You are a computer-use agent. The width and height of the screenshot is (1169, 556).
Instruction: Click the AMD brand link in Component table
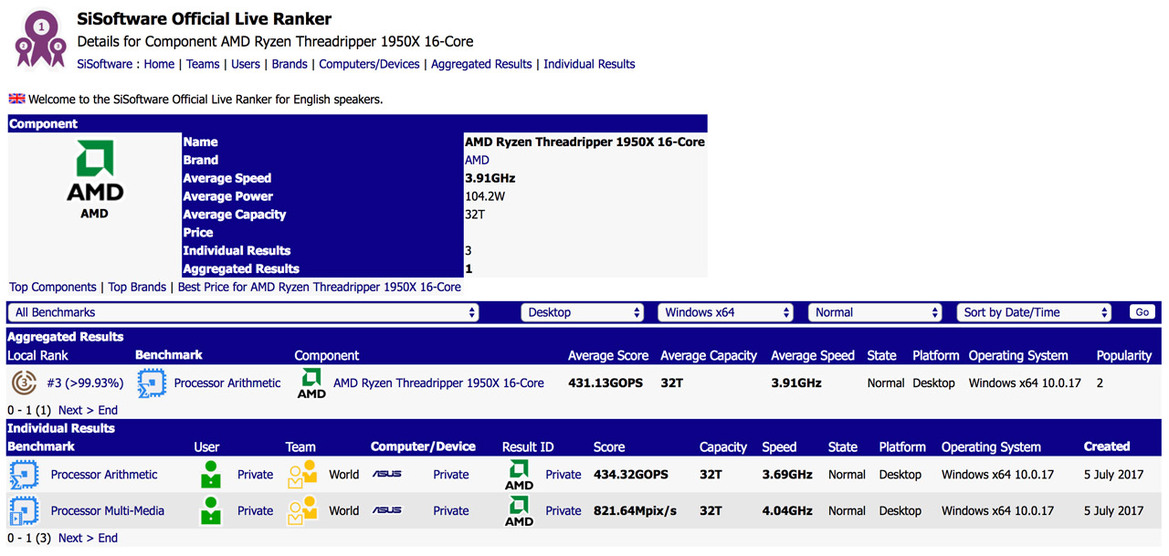477,160
